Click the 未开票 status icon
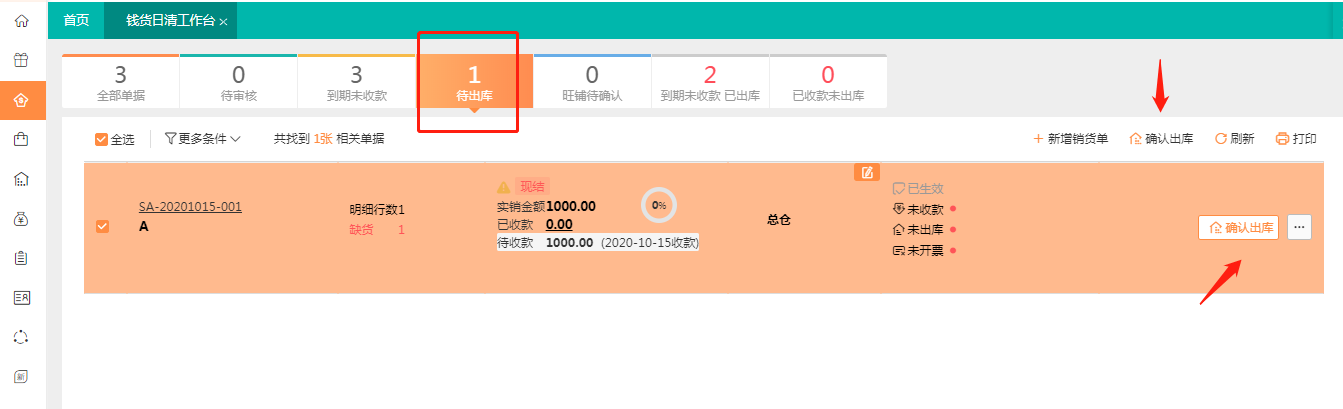This screenshot has height=409, width=1343. point(898,249)
